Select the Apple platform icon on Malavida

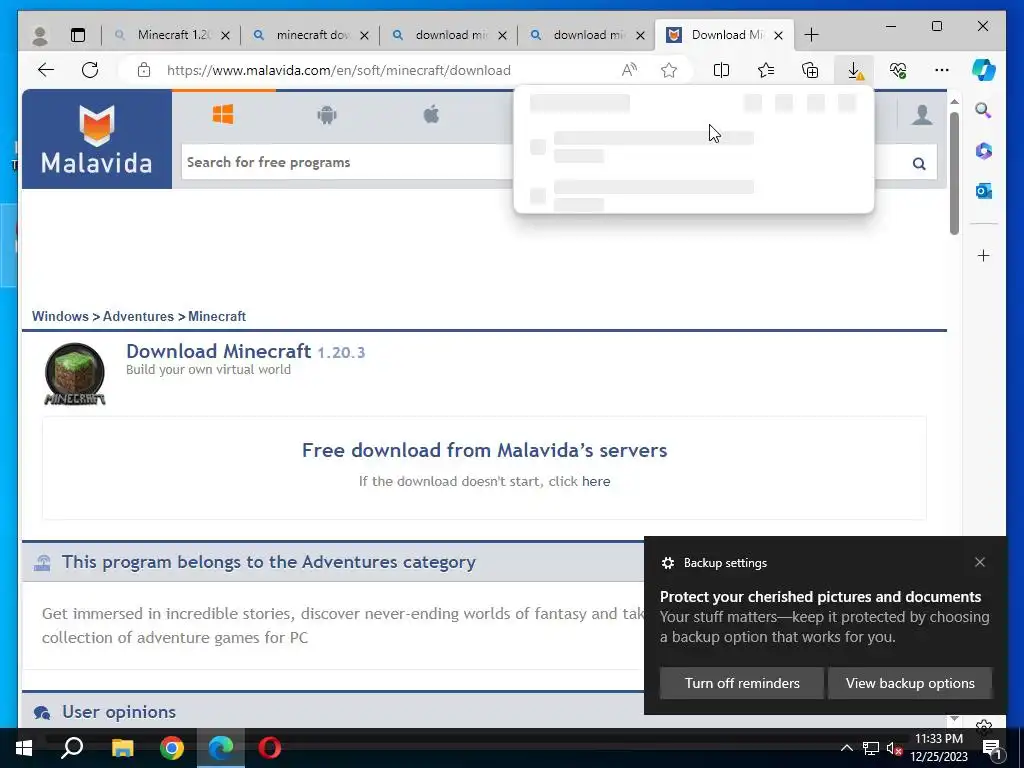point(431,115)
